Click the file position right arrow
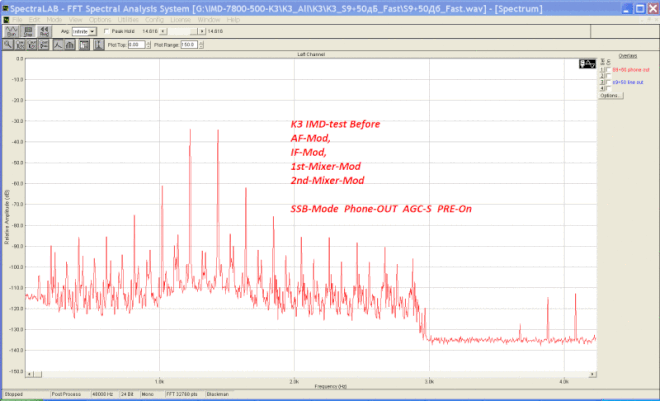The height and width of the screenshot is (401, 660). [202, 32]
